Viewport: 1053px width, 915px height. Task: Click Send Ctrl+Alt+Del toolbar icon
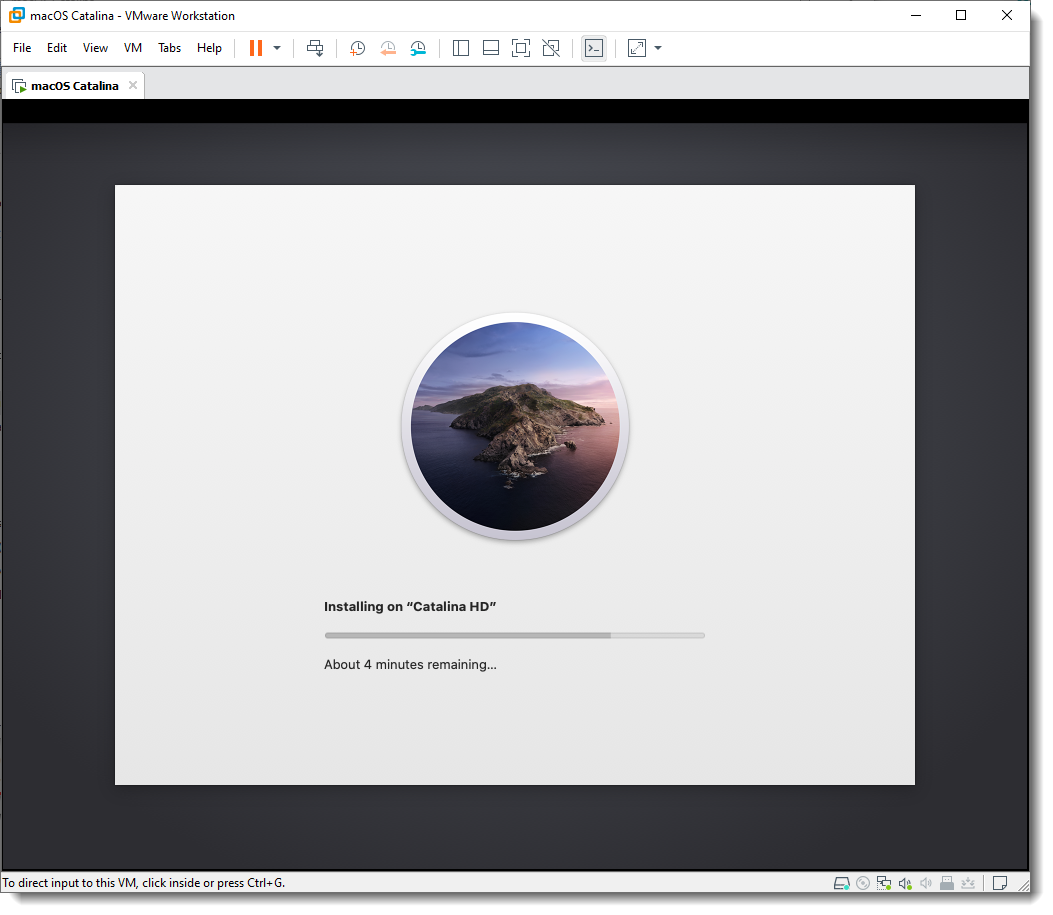315,48
